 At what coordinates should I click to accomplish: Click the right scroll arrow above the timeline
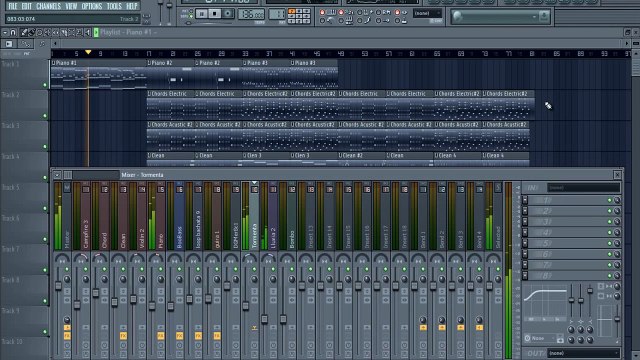coord(627,43)
